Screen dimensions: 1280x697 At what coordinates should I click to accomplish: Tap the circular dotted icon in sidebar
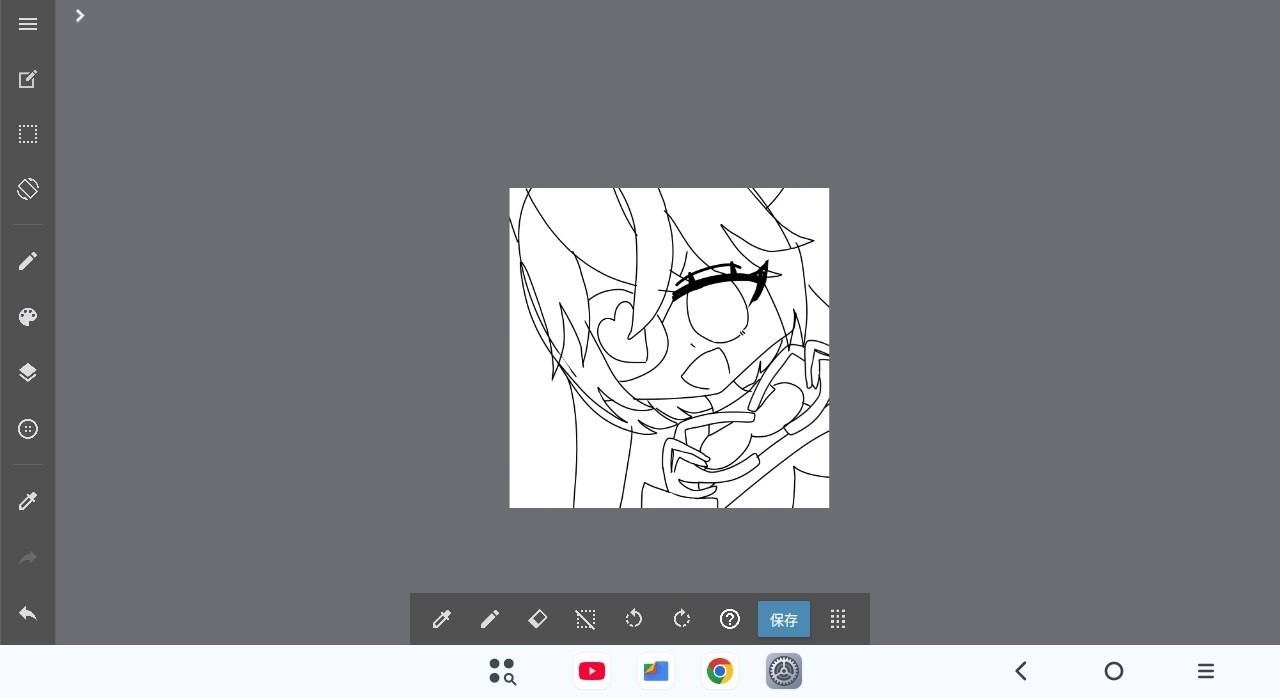[x=28, y=429]
